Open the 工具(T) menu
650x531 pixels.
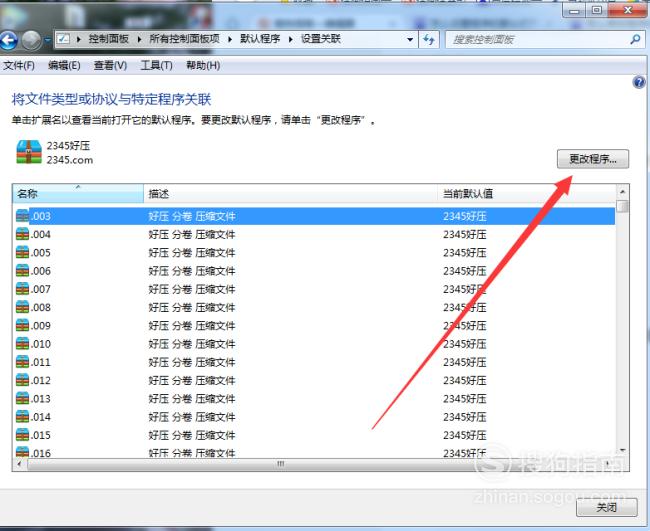coord(156,65)
